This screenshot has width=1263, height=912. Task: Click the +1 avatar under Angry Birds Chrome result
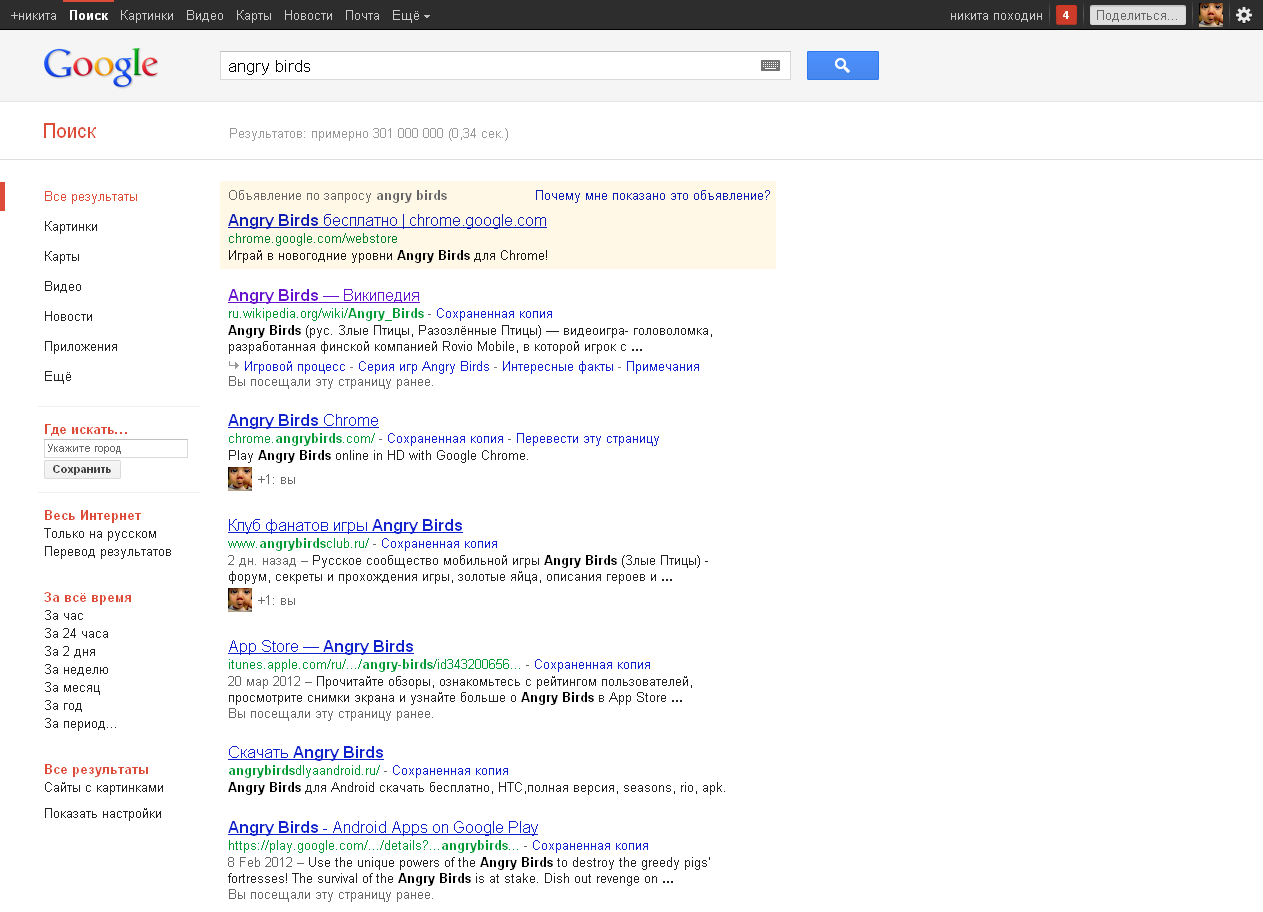240,479
